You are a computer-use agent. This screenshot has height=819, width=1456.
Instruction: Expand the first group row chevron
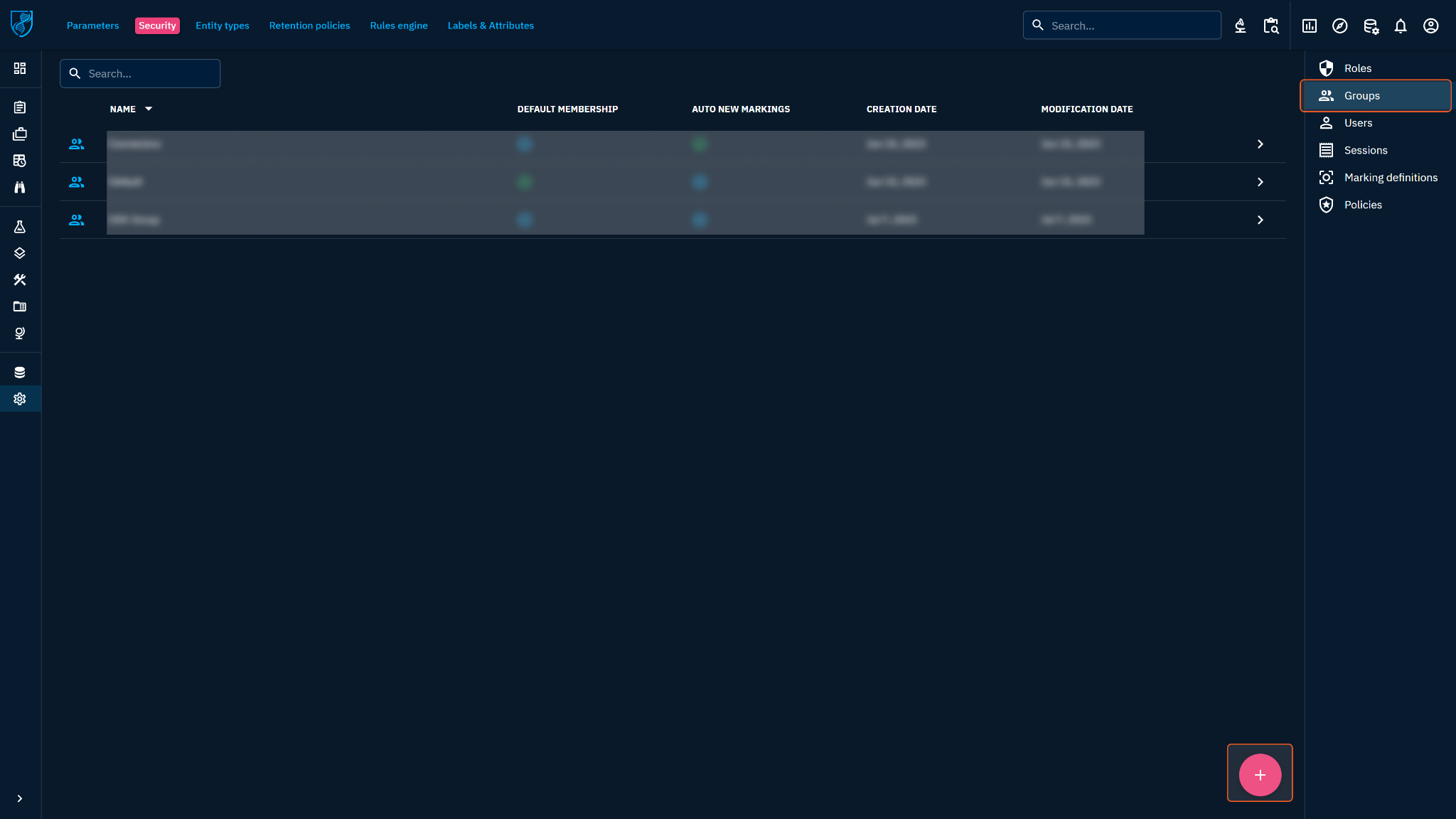tap(1260, 144)
